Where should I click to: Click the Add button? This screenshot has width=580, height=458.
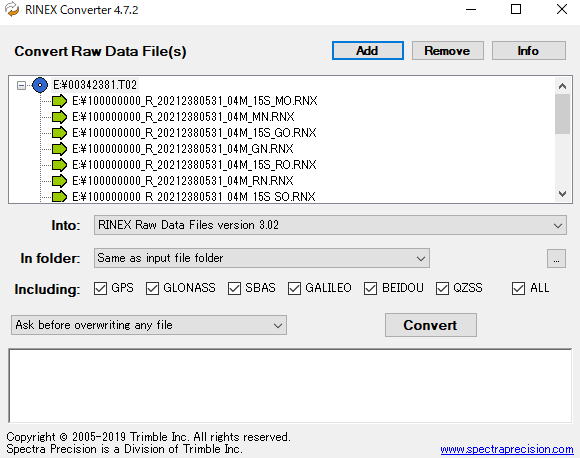[x=368, y=51]
